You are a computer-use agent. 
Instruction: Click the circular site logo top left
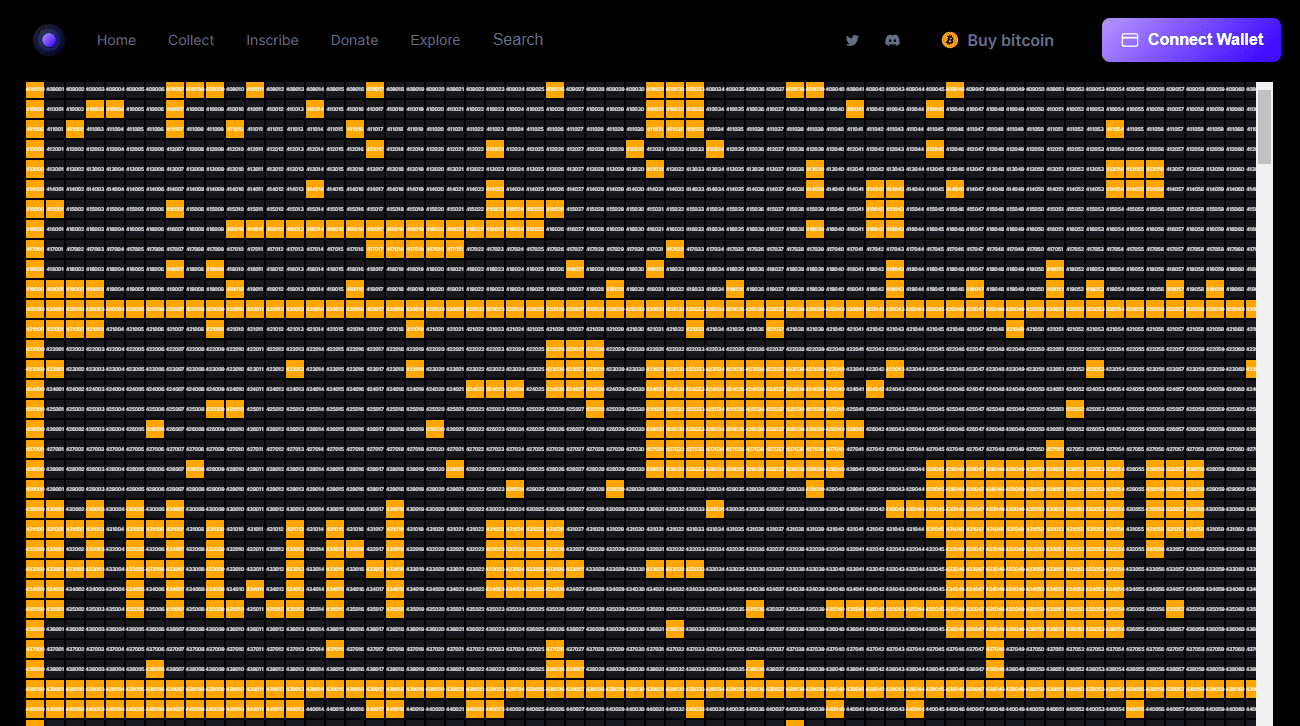click(49, 40)
